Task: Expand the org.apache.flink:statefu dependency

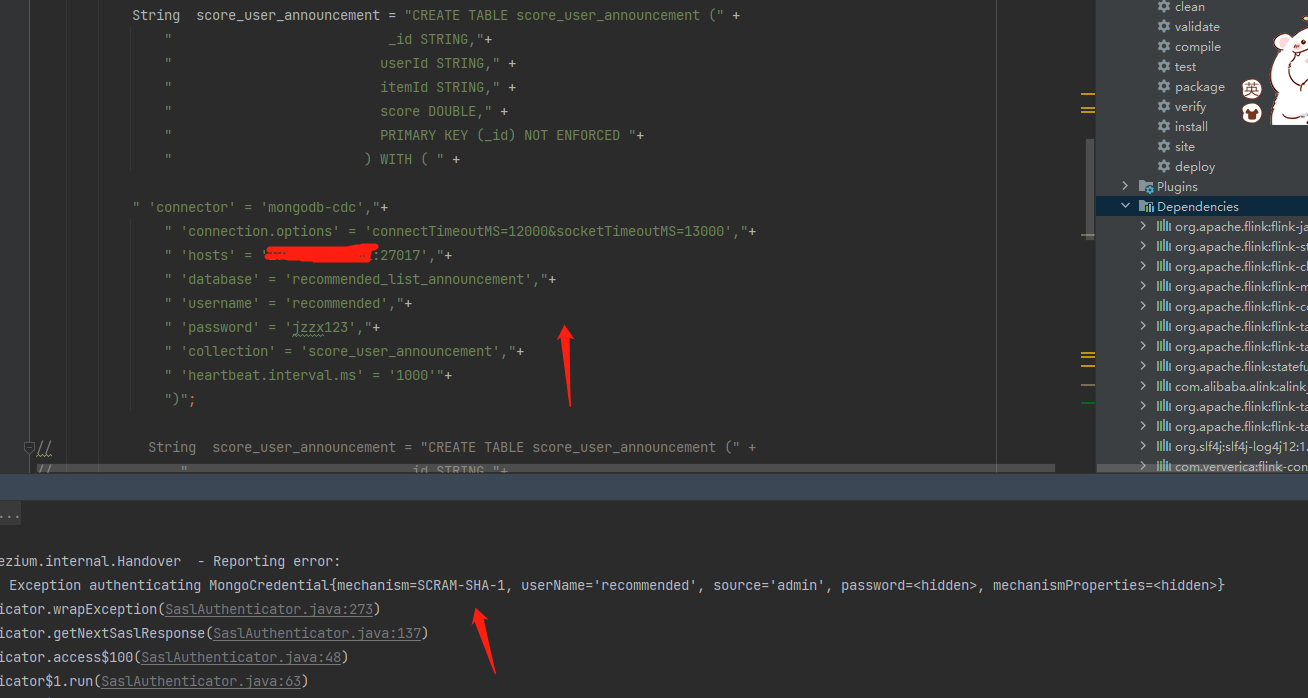Action: point(1144,366)
